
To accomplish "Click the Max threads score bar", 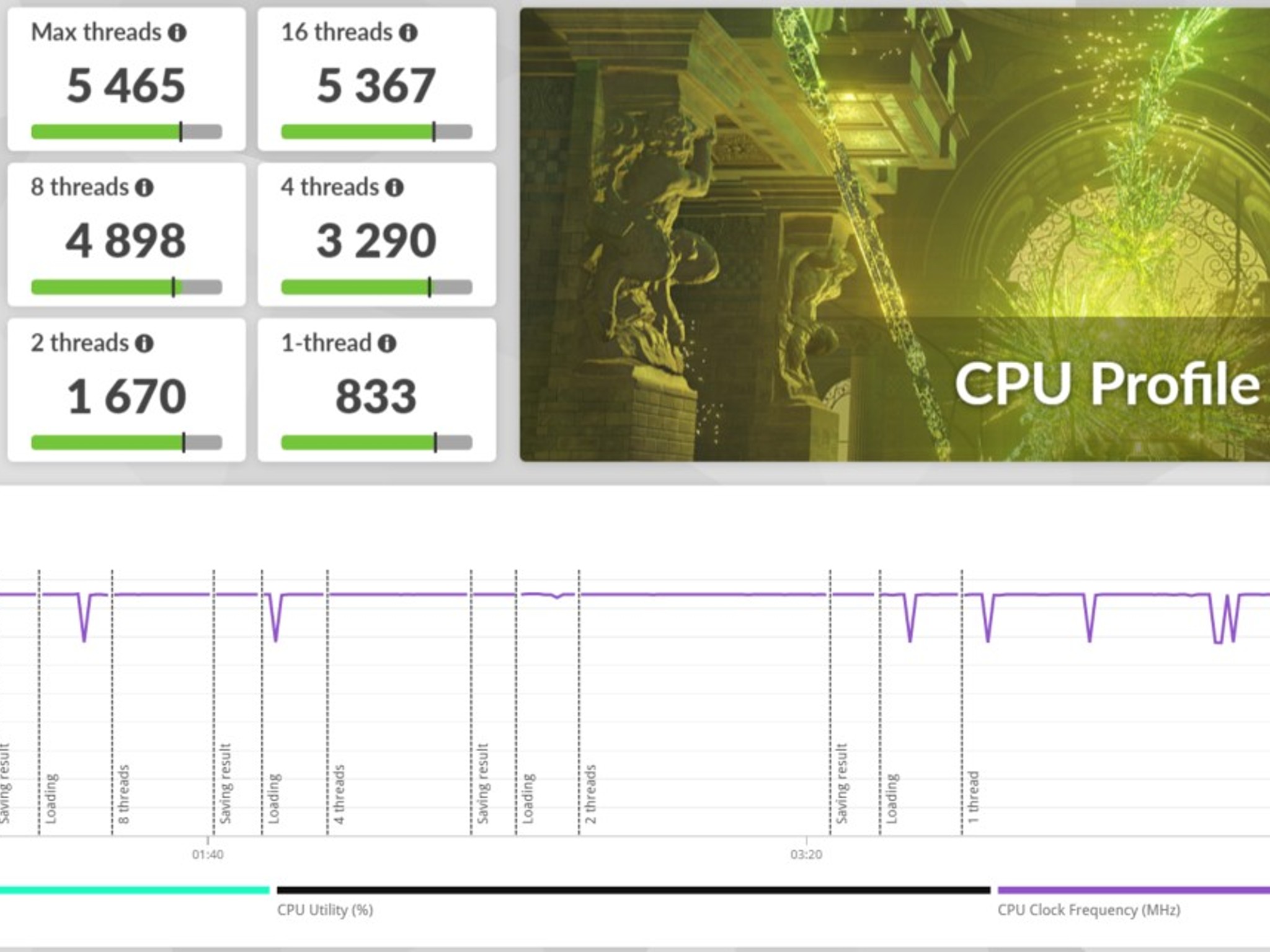I will click(x=127, y=131).
